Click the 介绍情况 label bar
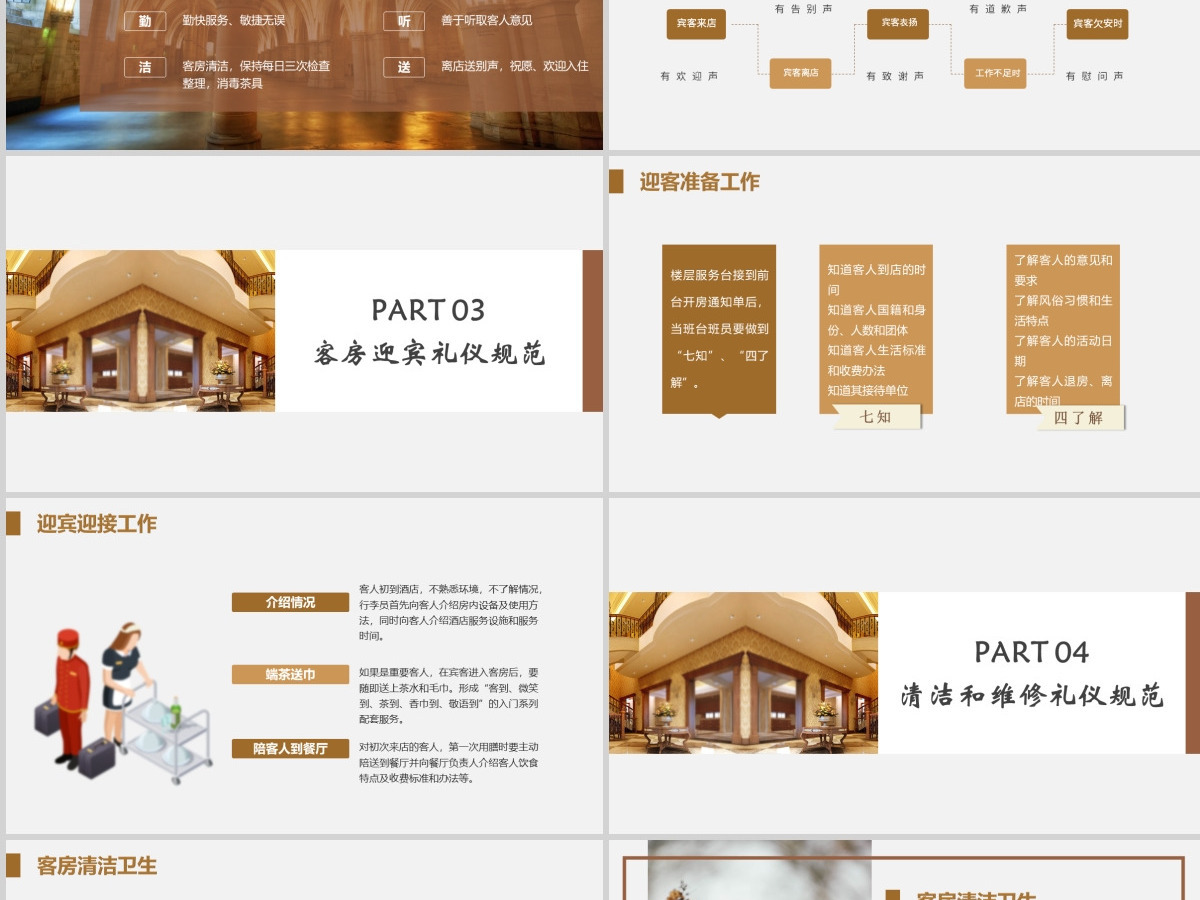 (x=291, y=602)
